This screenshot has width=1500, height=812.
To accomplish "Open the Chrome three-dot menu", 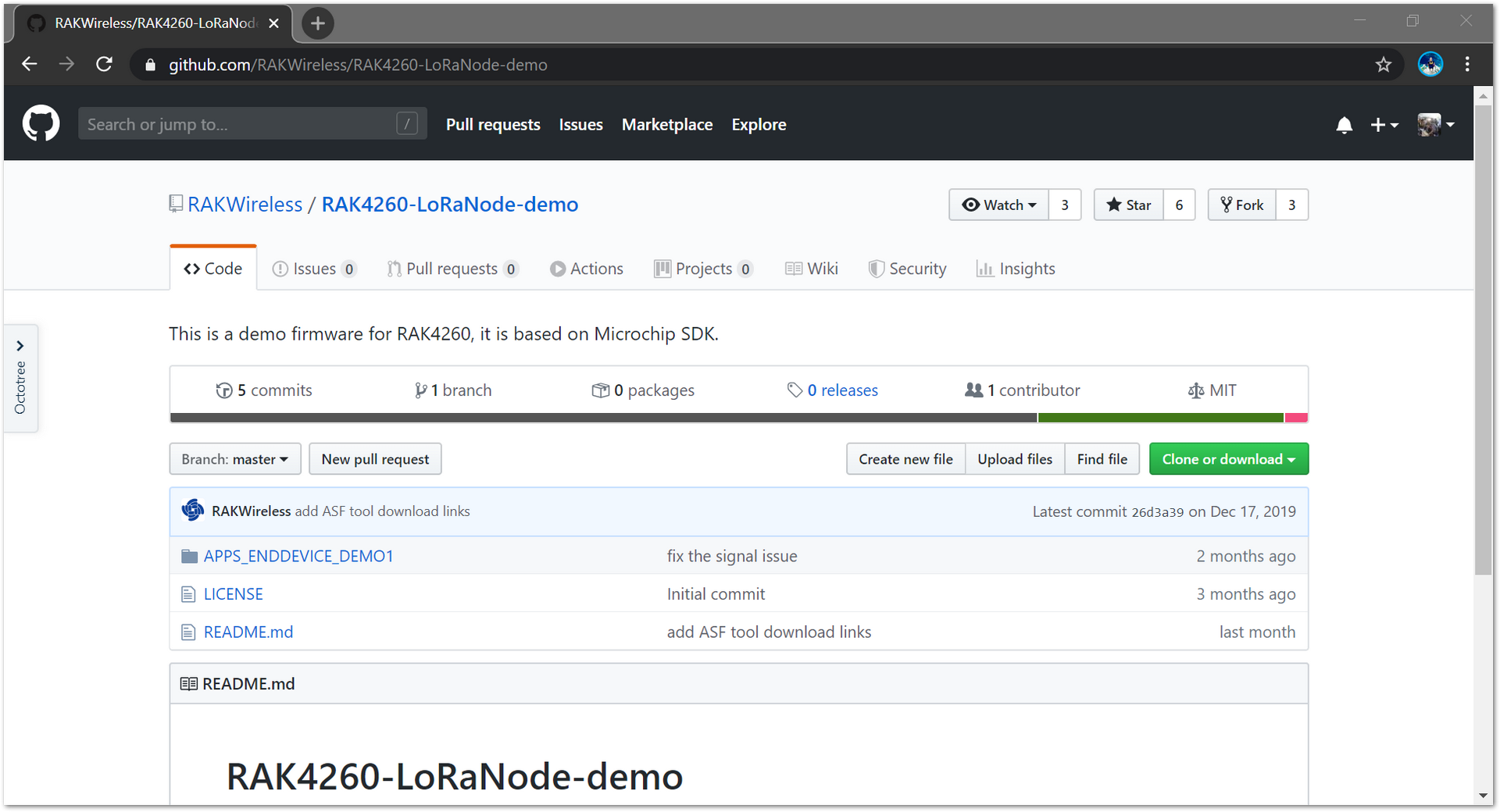I will [1467, 64].
